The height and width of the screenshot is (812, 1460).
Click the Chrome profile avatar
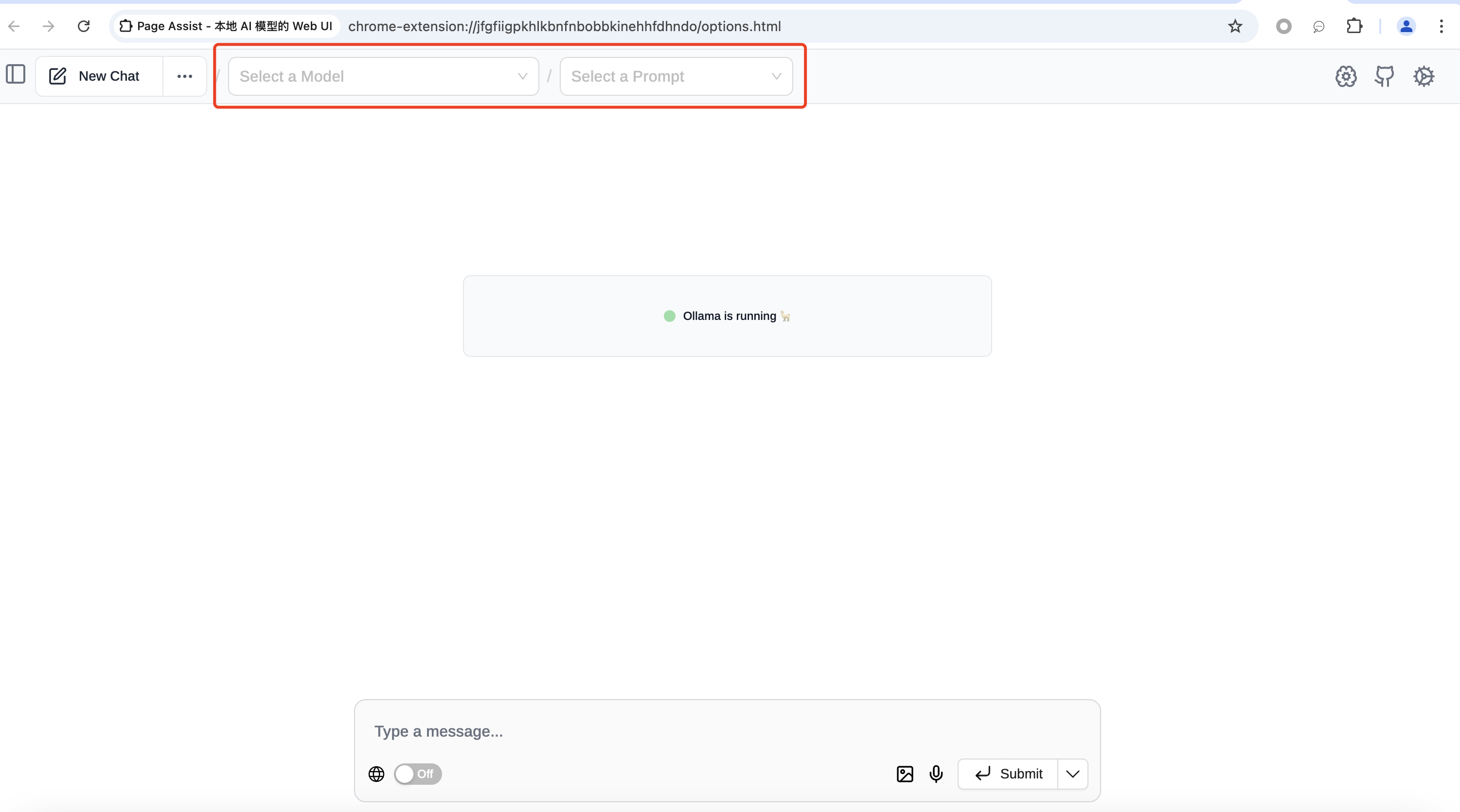click(1406, 26)
